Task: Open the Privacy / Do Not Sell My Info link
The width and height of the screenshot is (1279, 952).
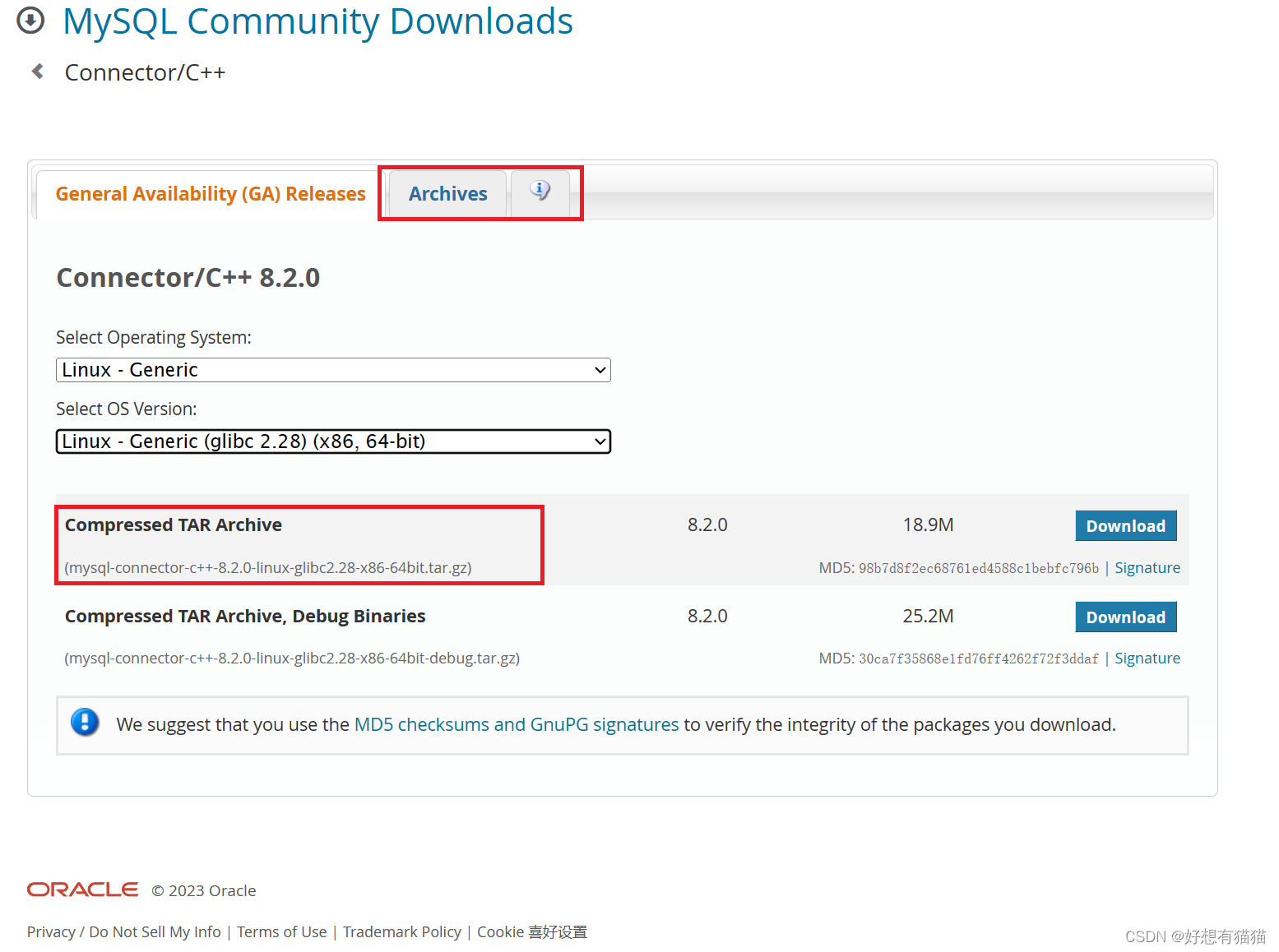Action: point(124,931)
